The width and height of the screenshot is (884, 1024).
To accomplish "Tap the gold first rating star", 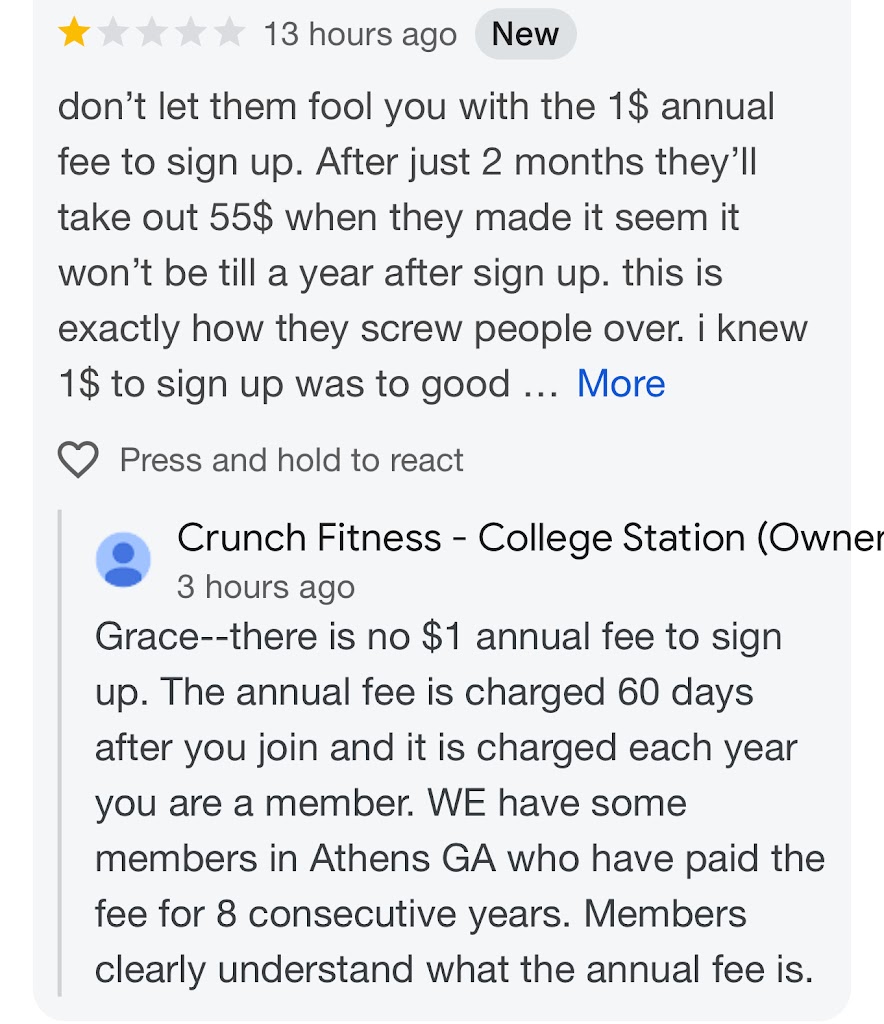I will pos(74,34).
